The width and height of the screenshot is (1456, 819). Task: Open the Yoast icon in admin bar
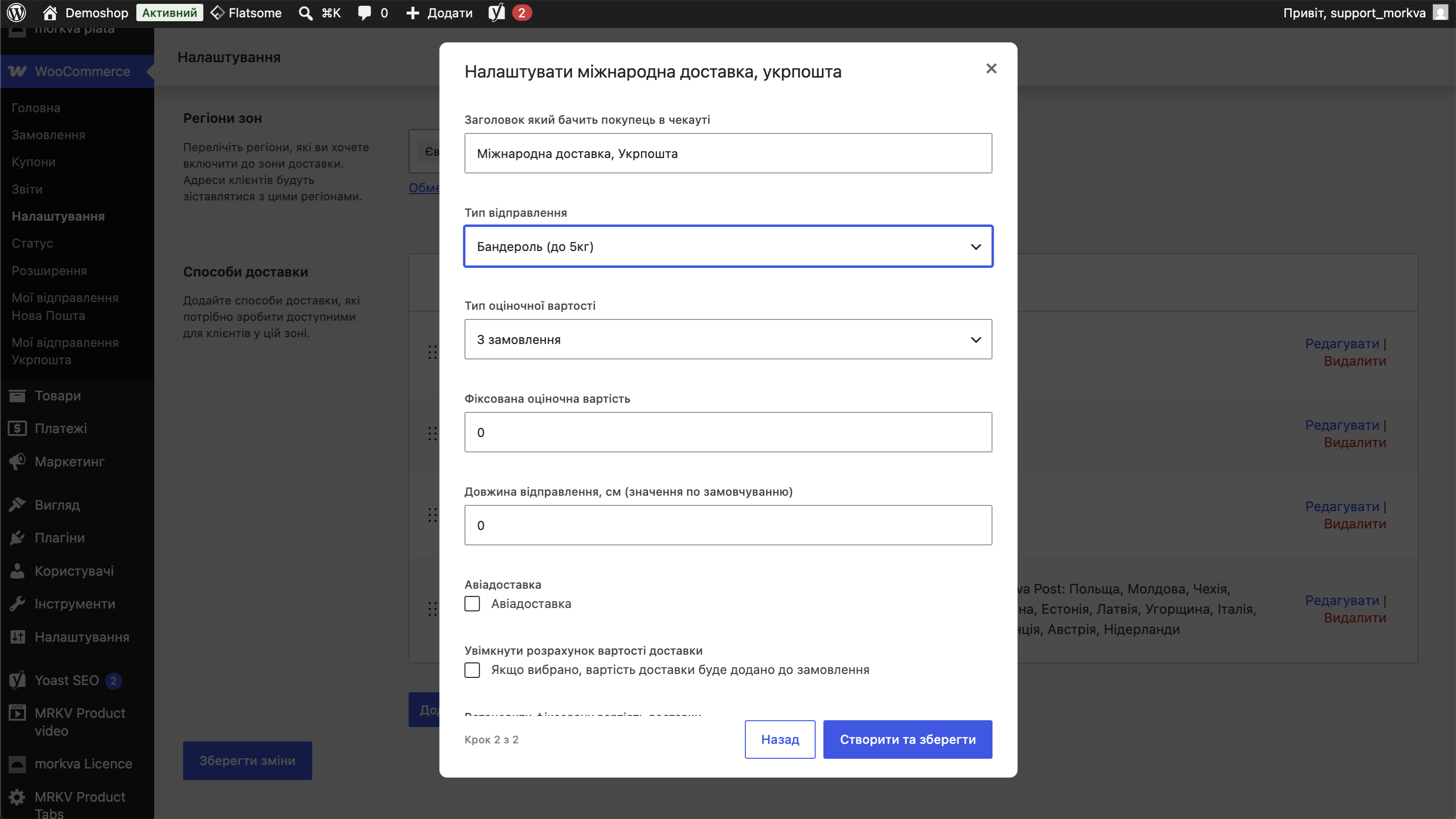[x=496, y=13]
